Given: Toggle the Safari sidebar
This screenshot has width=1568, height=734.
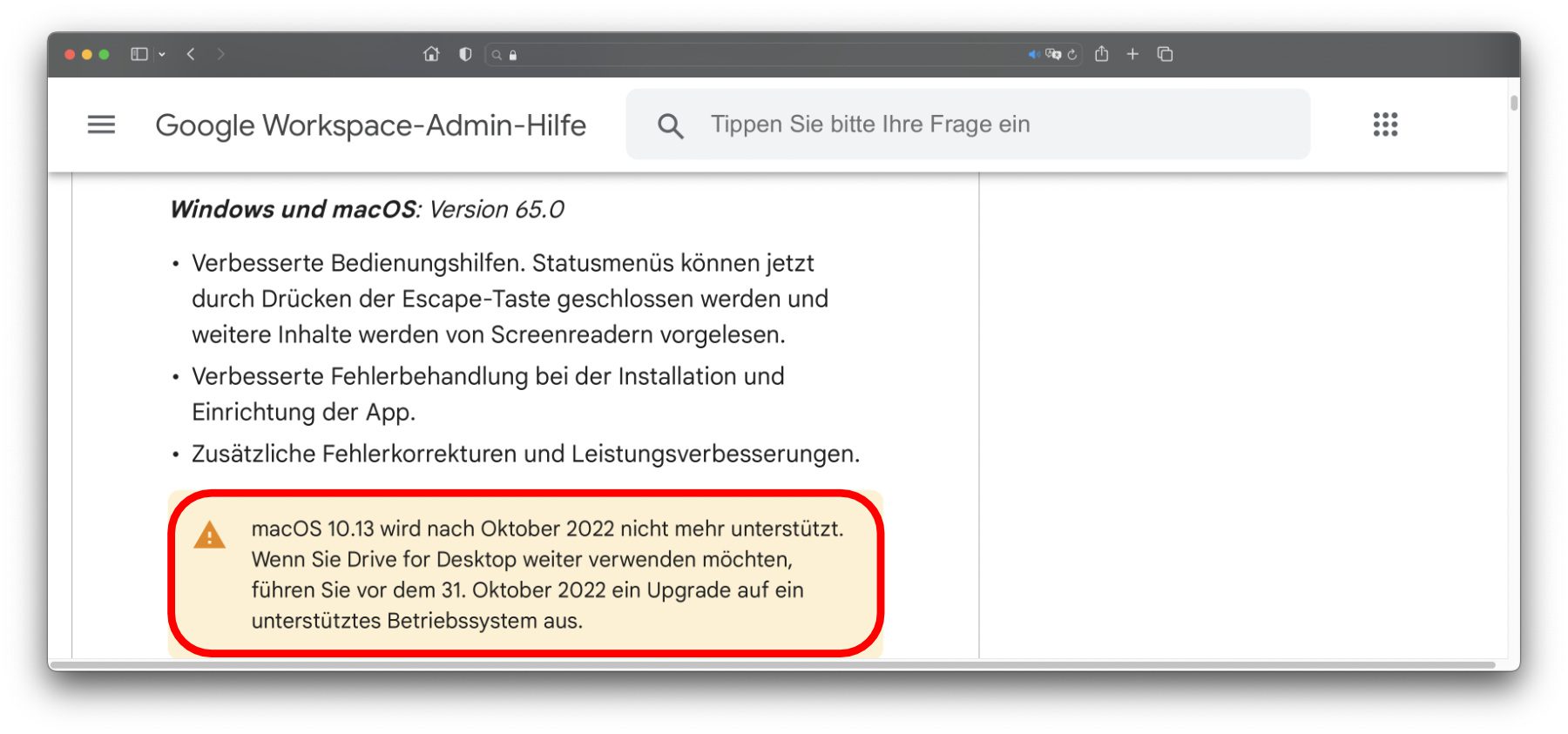Looking at the screenshot, I should pyautogui.click(x=139, y=54).
